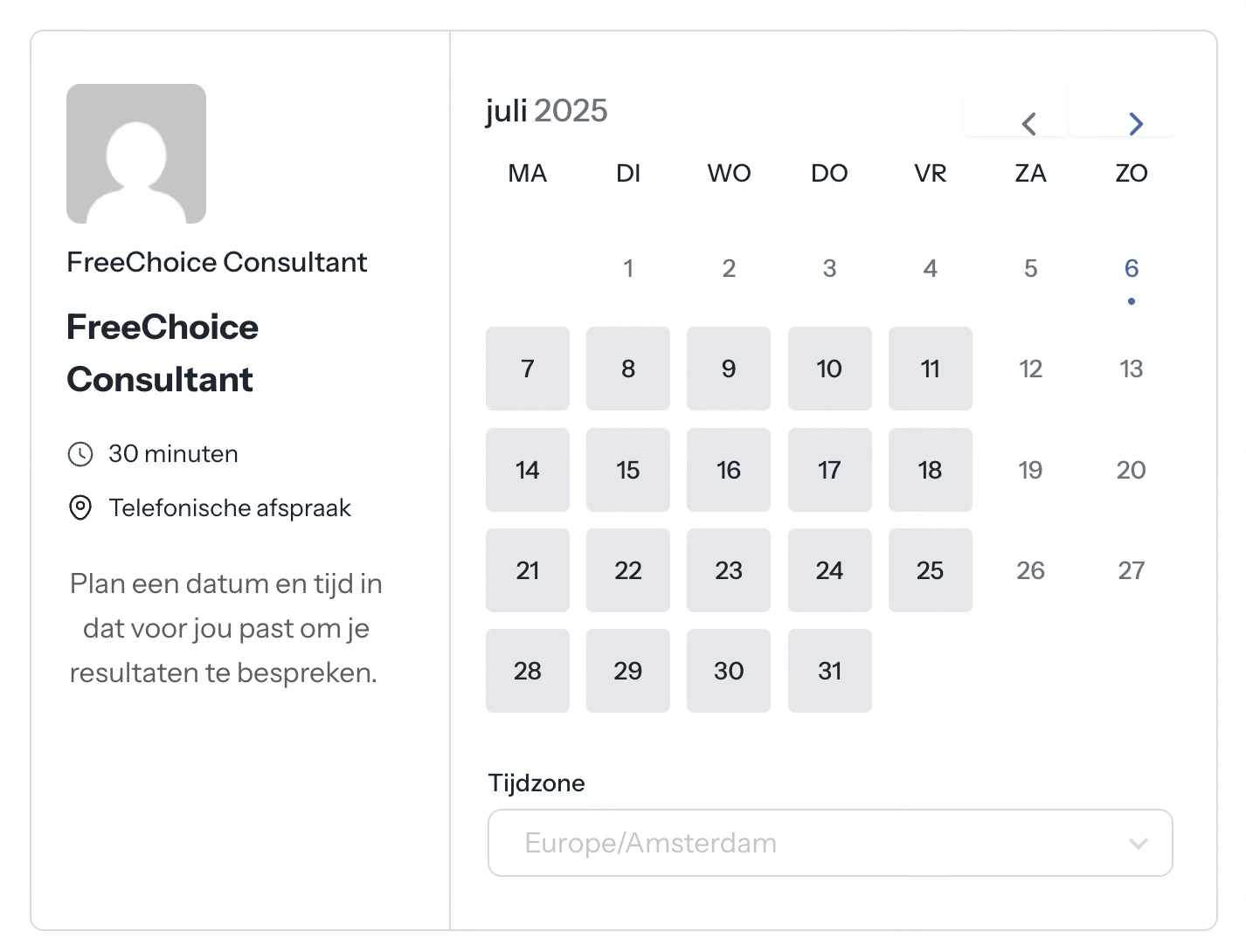Select Friday July 25

[931, 570]
